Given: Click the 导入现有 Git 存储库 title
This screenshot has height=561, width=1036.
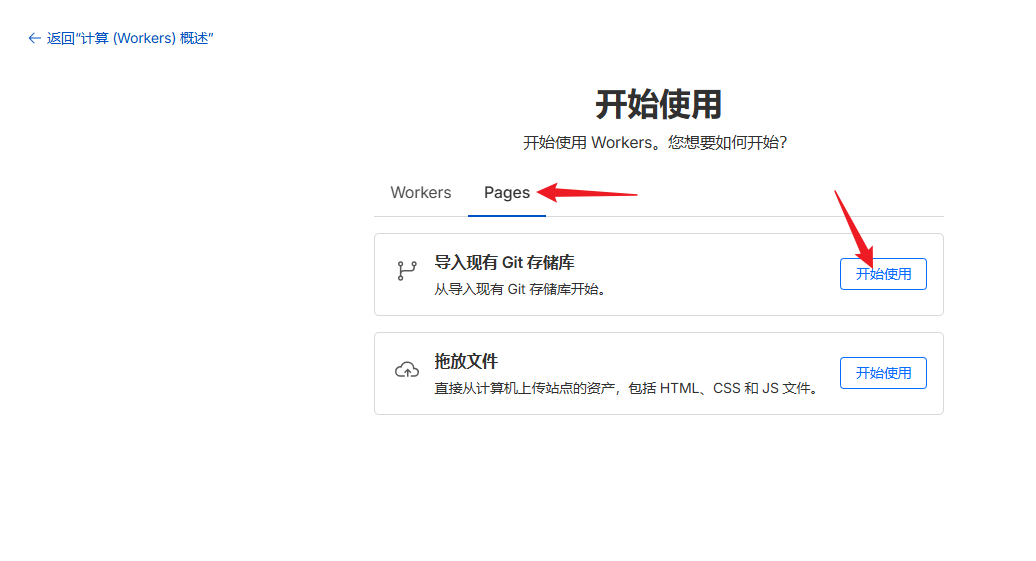Looking at the screenshot, I should [504, 263].
